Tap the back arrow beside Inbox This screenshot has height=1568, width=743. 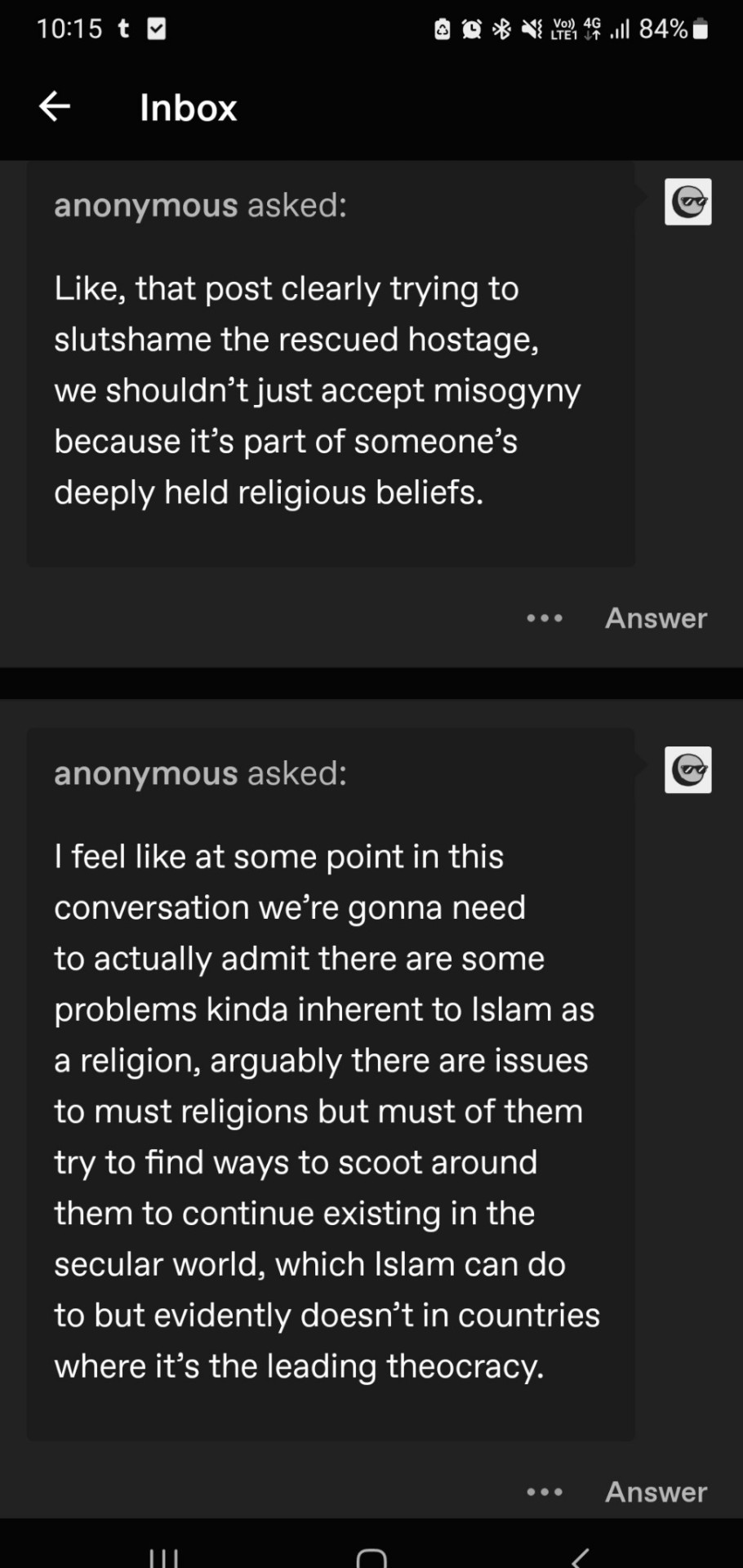[x=55, y=106]
